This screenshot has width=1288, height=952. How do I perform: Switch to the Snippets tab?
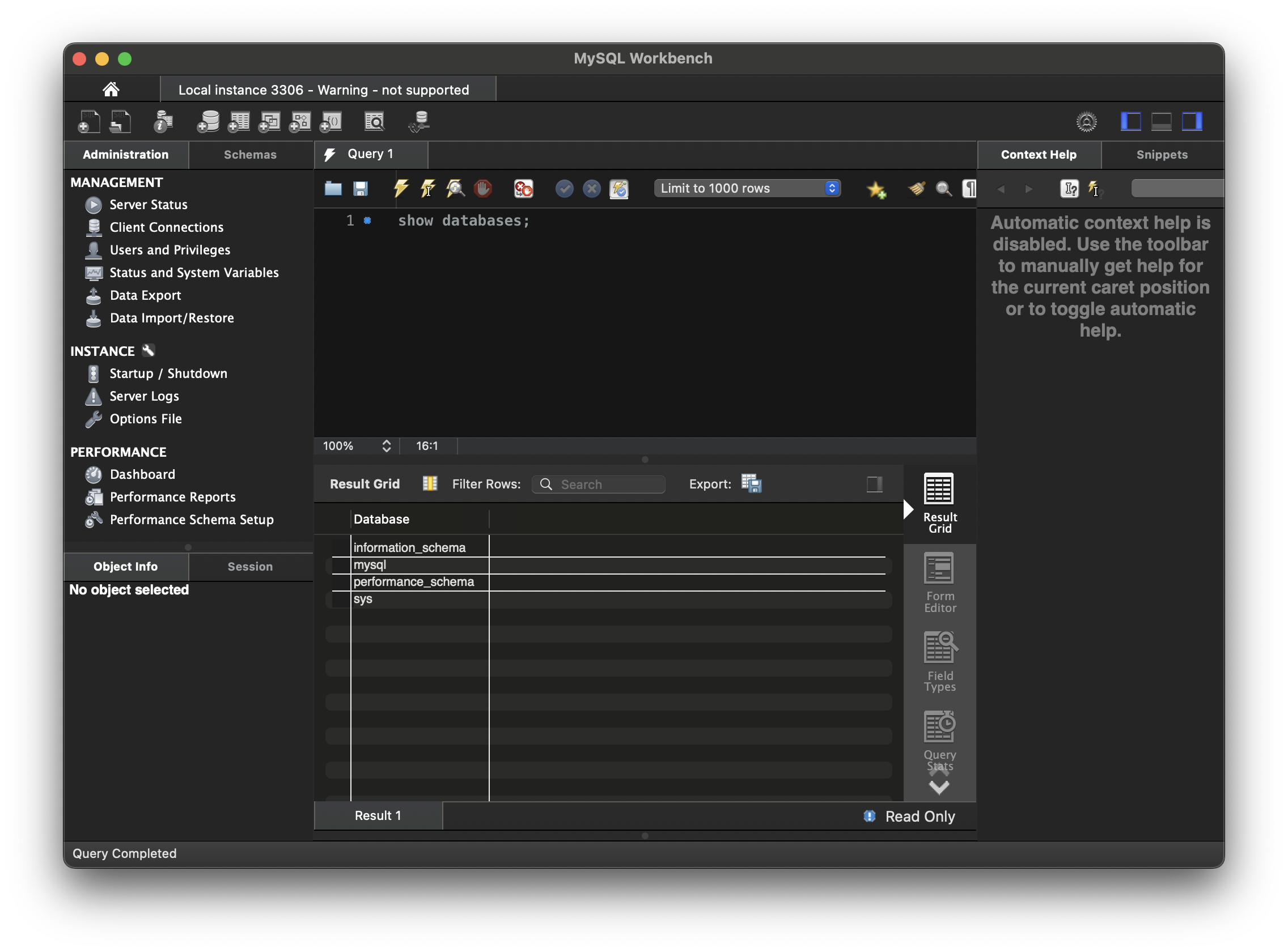[x=1161, y=155]
